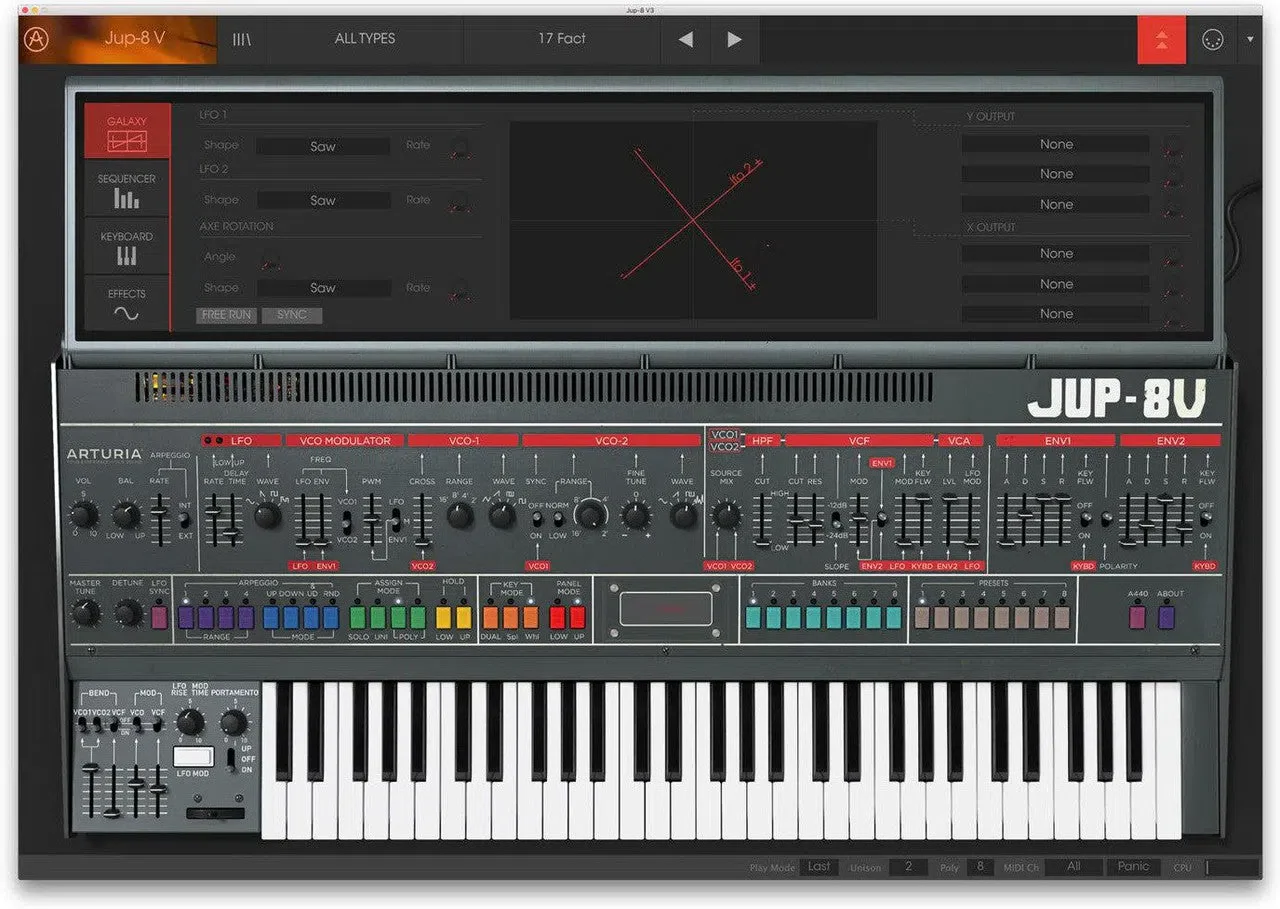Image resolution: width=1280 pixels, height=909 pixels.
Task: Toggle the VCO MODULATOR VCO1/VCO2 switch
Action: coord(347,522)
